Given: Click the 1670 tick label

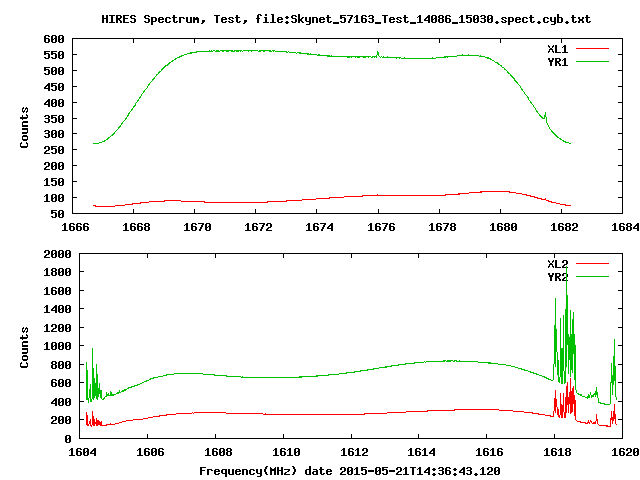Looking at the screenshot, I should pyautogui.click(x=197, y=227).
